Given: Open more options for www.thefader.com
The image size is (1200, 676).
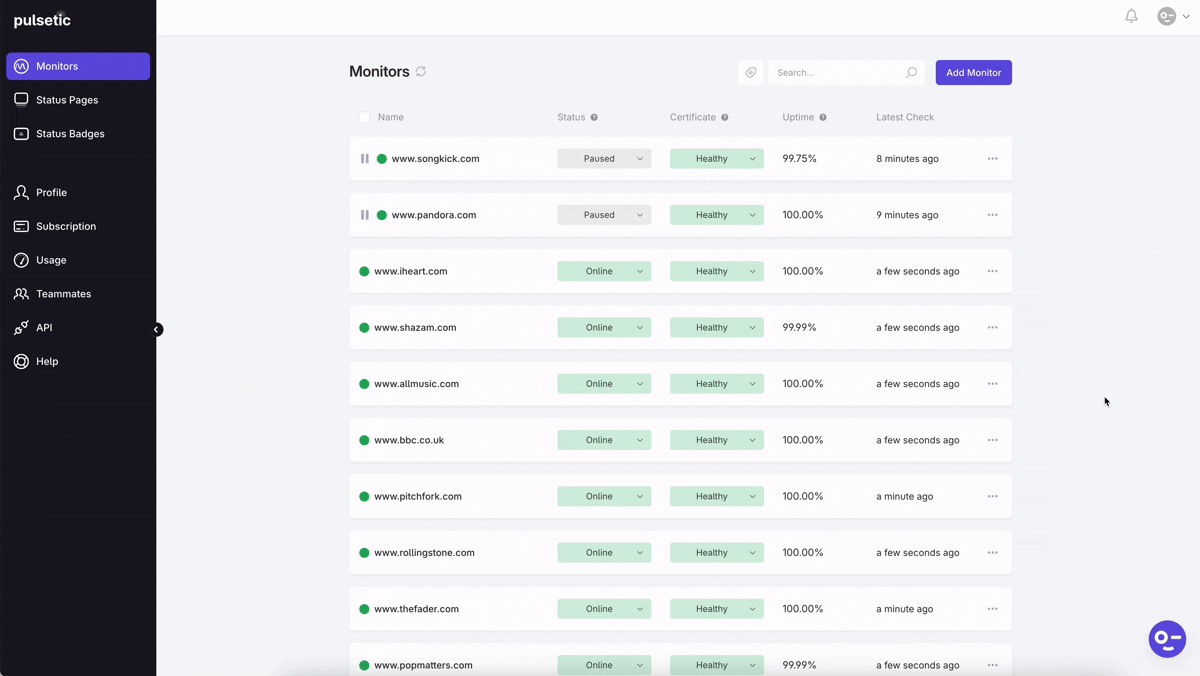Looking at the screenshot, I should pos(993,609).
